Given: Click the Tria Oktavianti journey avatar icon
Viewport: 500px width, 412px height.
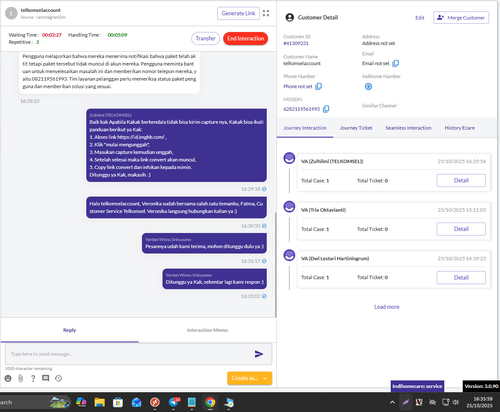Looking at the screenshot, I should 289,207.
